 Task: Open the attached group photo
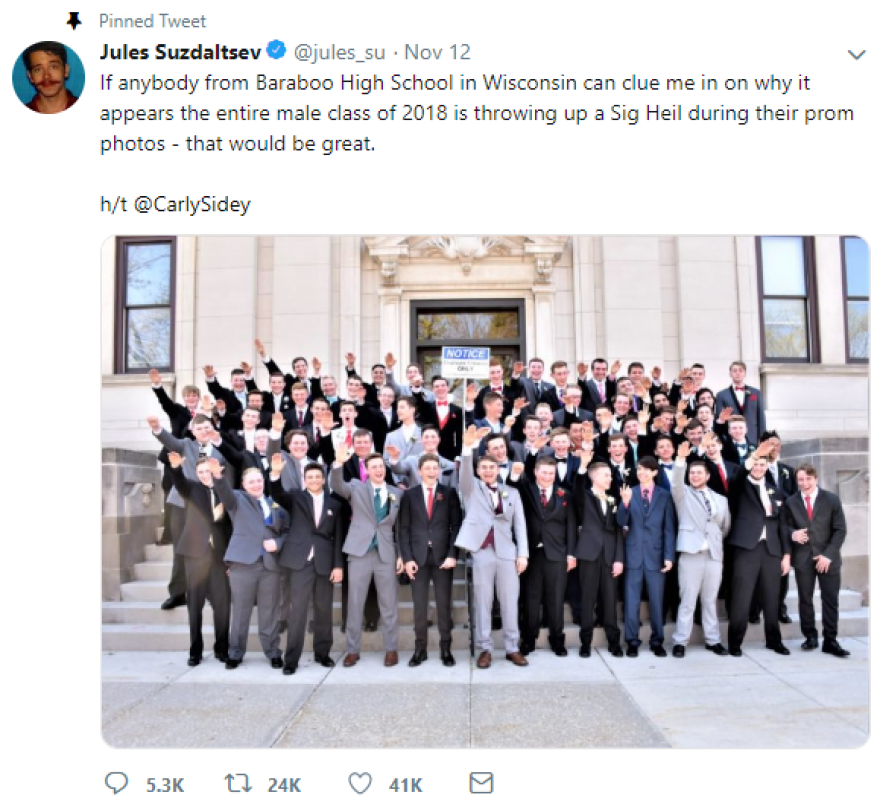485,492
